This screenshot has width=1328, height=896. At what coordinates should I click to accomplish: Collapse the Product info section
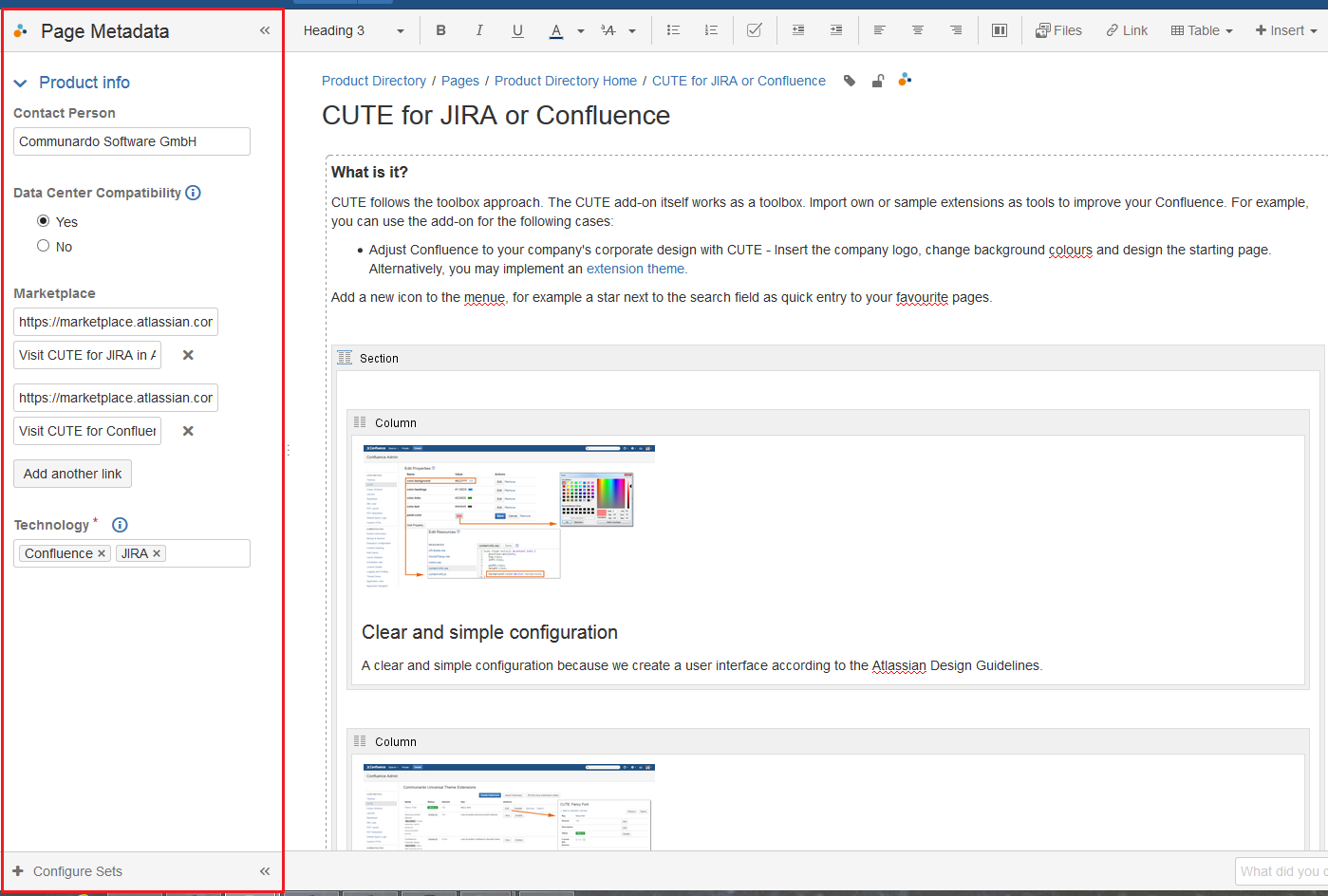point(21,84)
